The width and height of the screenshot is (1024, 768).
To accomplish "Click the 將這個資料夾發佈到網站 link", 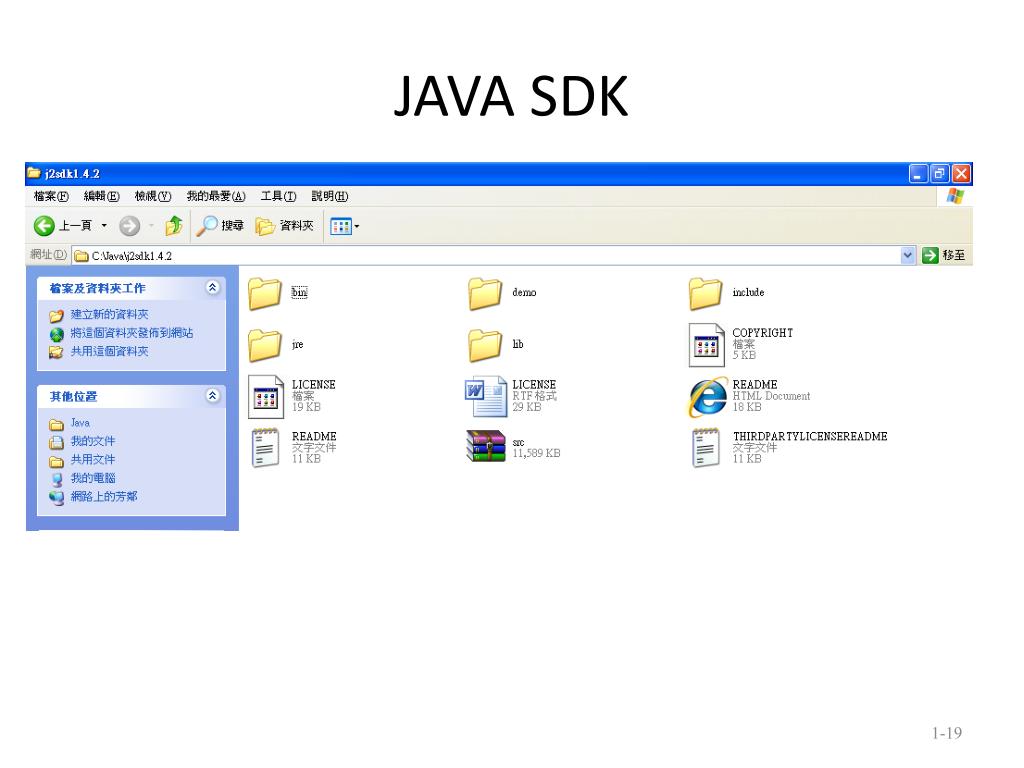I will click(x=132, y=333).
